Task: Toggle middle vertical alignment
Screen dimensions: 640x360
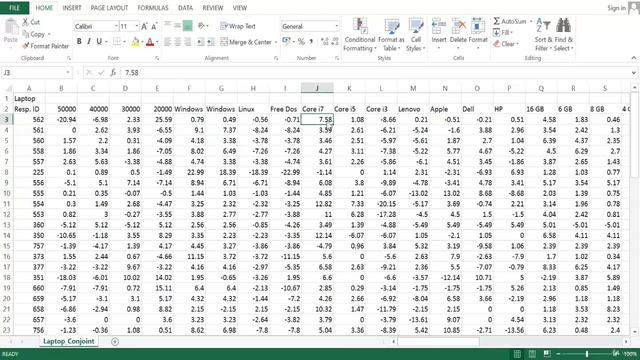Action: pos(178,26)
